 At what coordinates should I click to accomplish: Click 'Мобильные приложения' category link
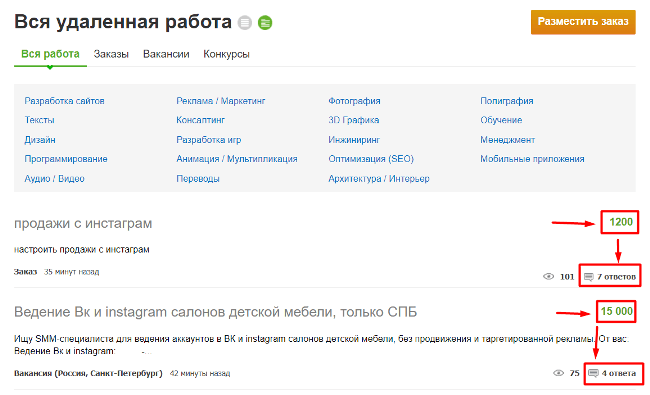[x=532, y=159]
